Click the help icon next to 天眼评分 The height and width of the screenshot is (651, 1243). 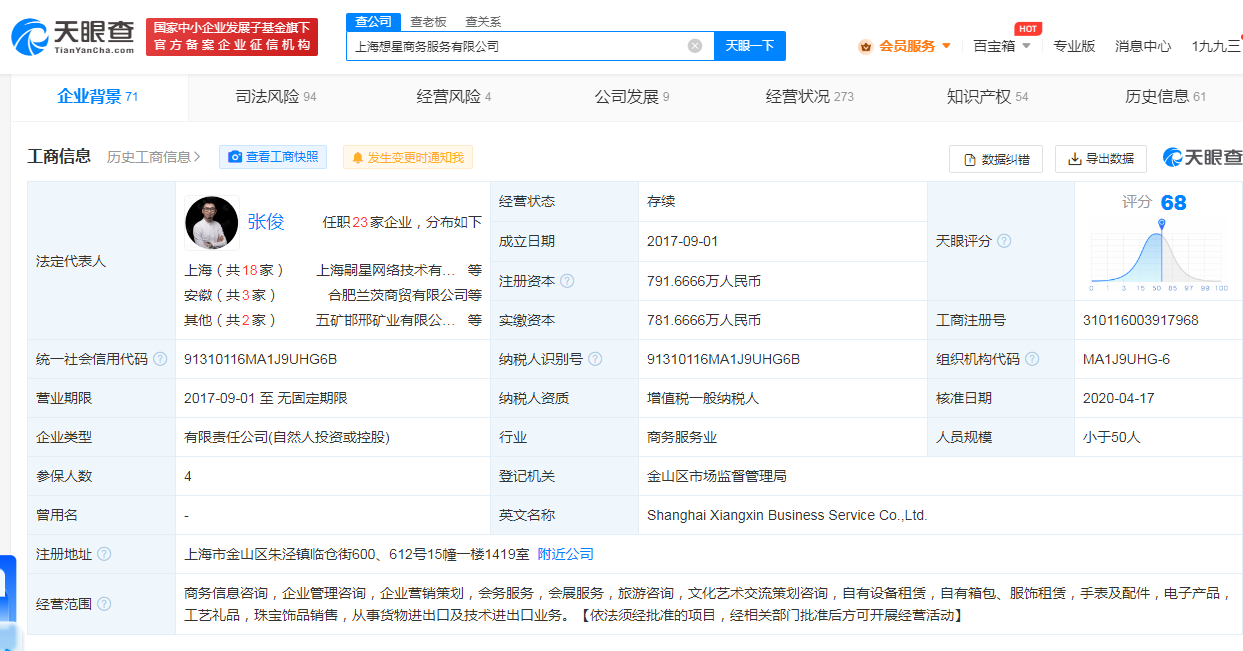(1004, 241)
